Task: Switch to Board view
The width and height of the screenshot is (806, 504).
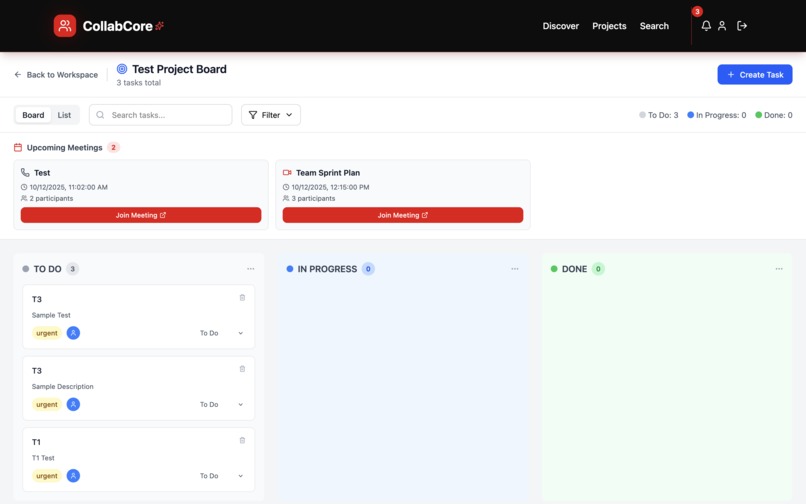Action: point(33,115)
